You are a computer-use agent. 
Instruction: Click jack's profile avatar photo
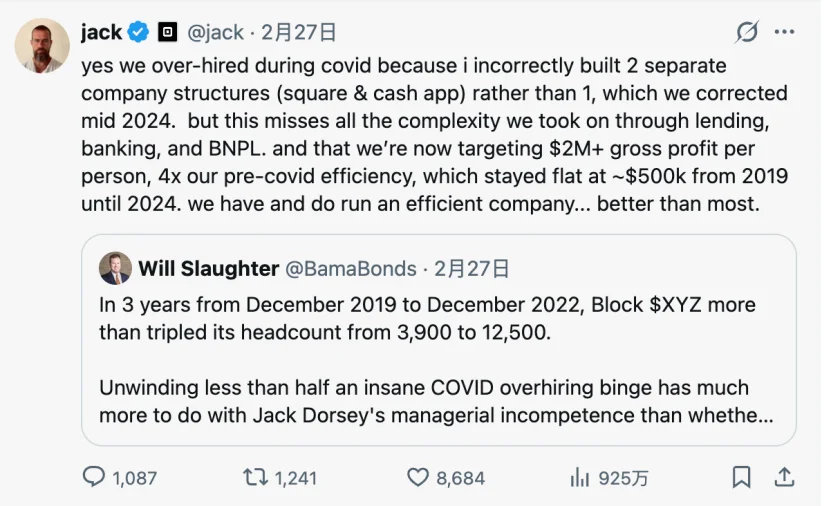(42, 45)
